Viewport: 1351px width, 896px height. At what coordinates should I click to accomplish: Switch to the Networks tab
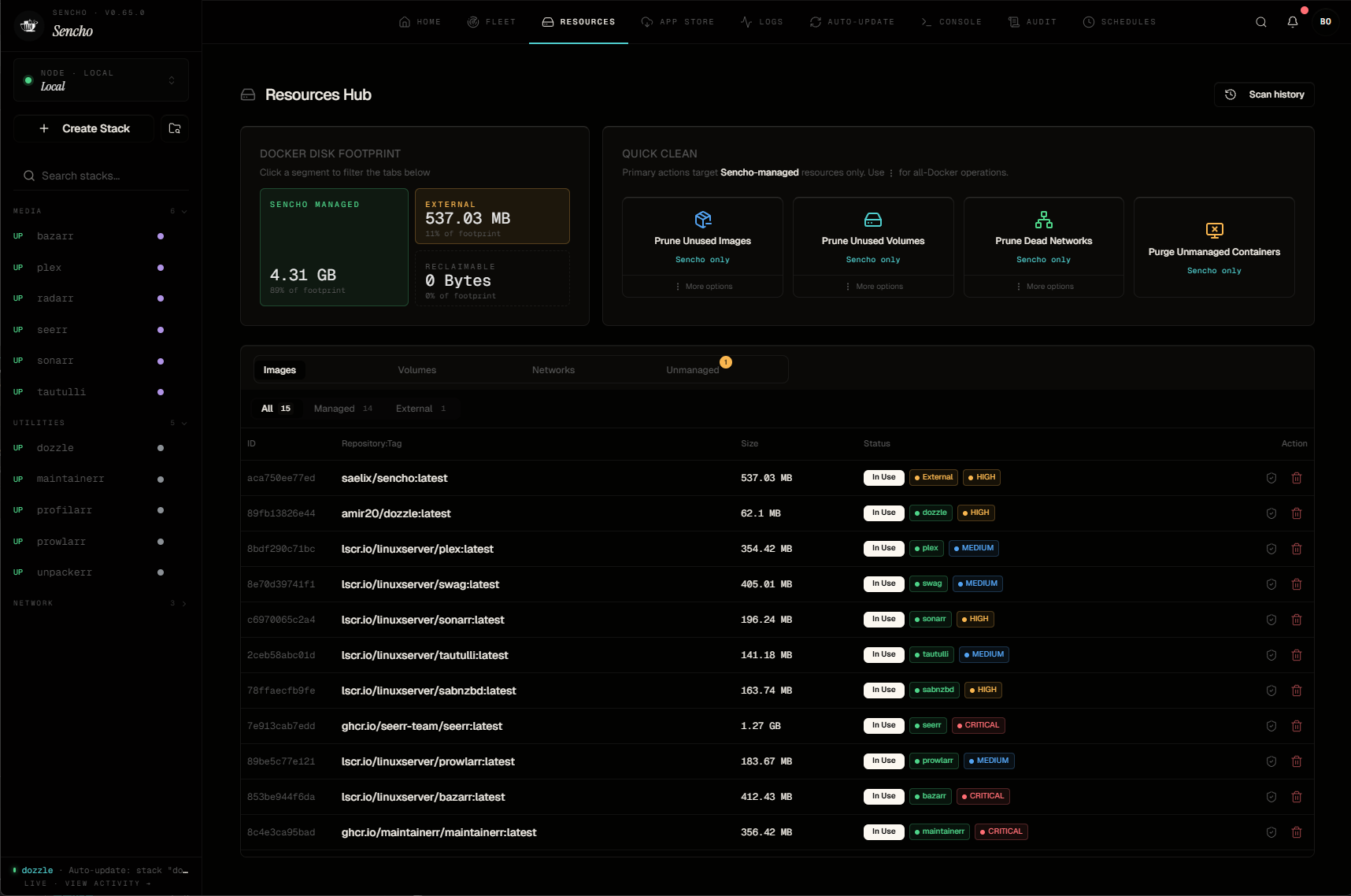click(x=553, y=370)
